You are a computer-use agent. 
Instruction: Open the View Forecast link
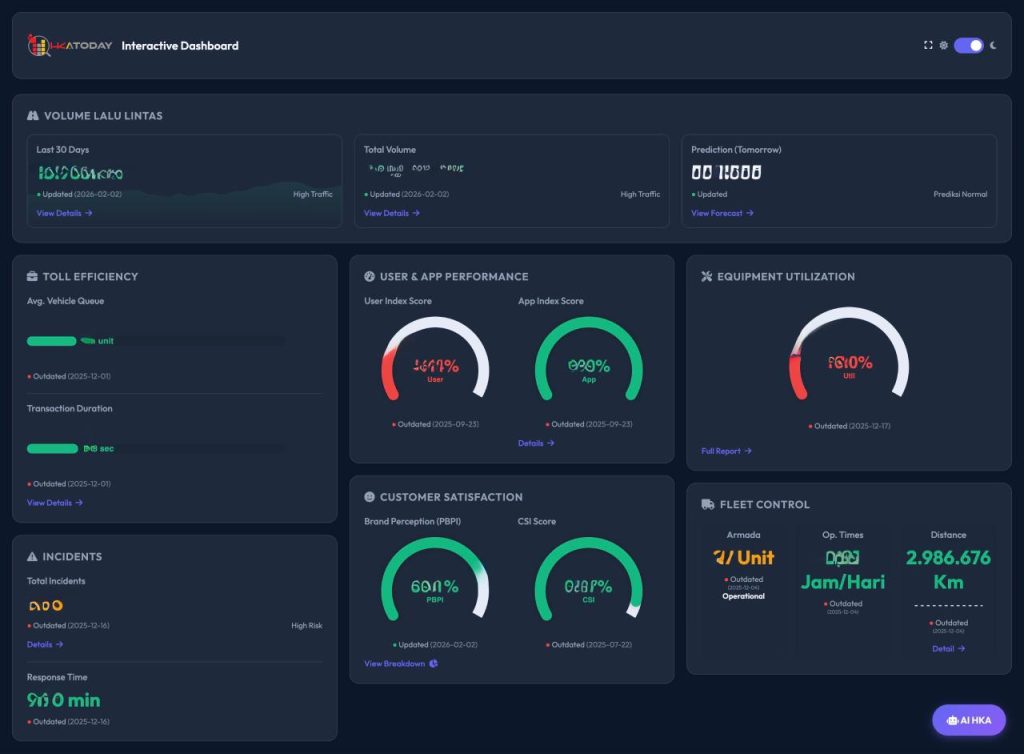[x=722, y=213]
